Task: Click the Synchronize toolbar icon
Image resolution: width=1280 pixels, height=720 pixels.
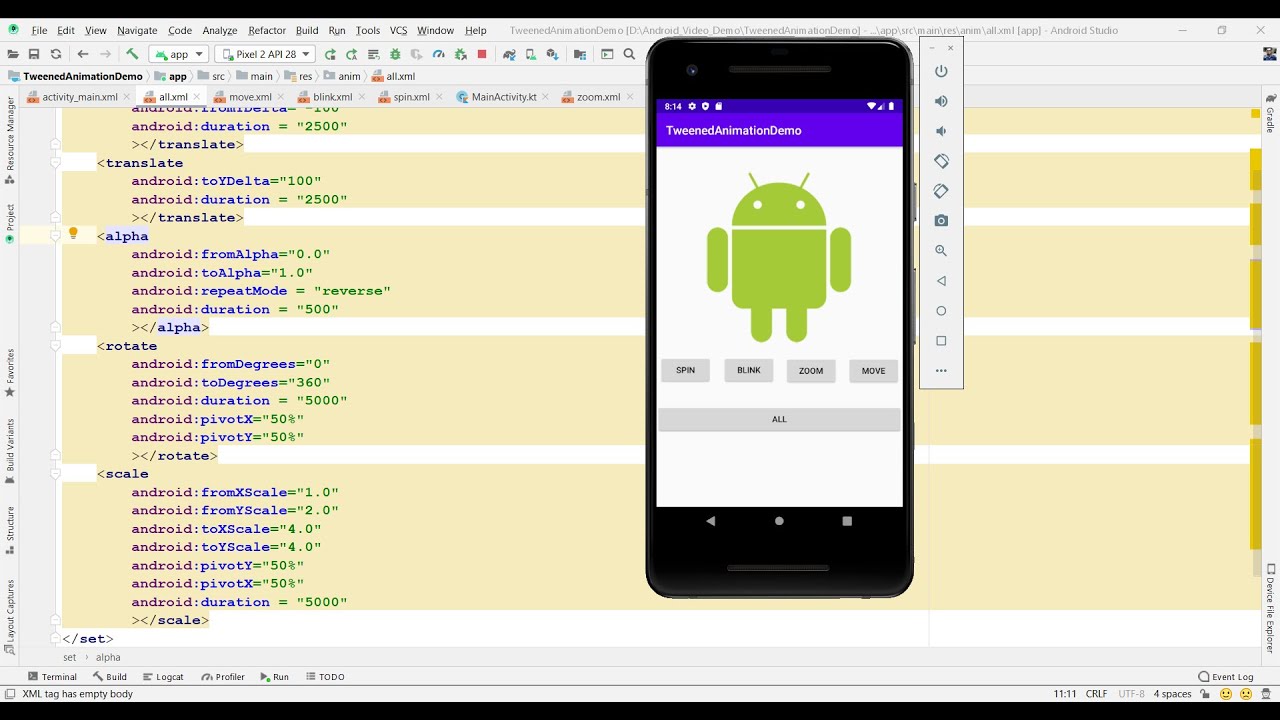Action: pyautogui.click(x=56, y=54)
